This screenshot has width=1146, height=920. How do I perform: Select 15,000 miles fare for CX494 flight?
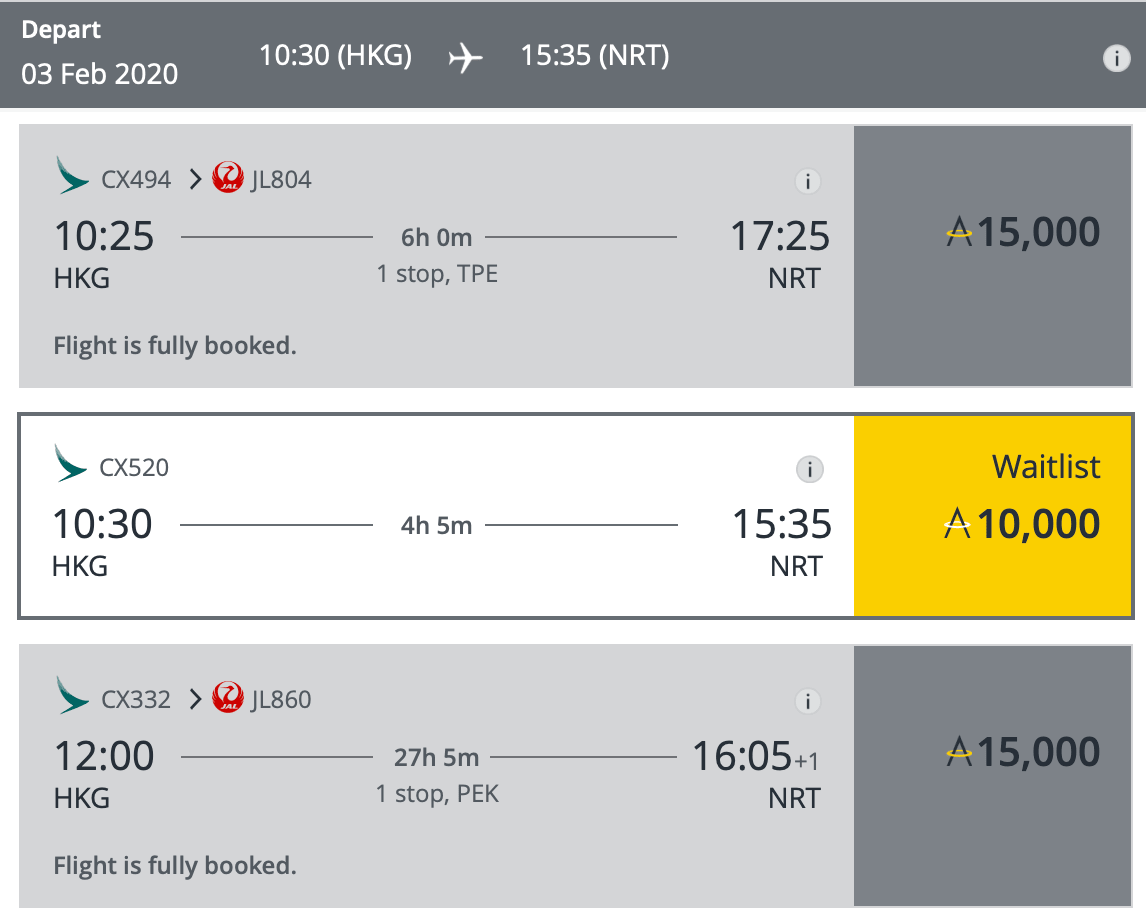pos(993,256)
